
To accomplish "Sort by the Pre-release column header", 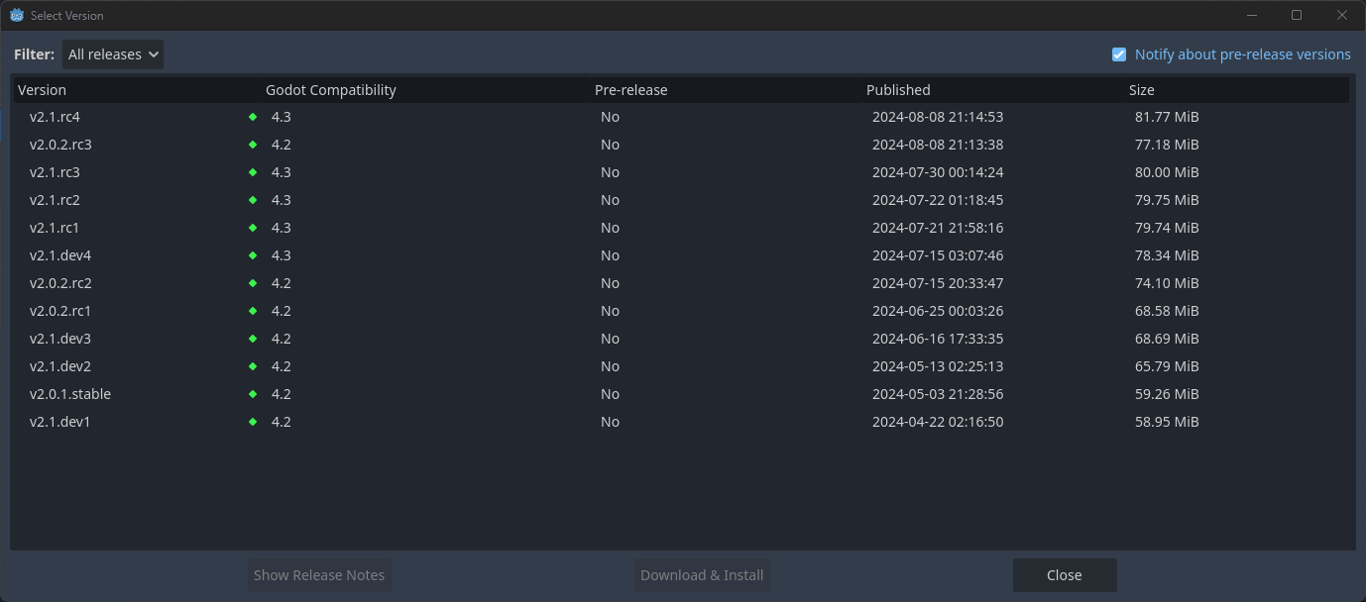I will click(726, 90).
